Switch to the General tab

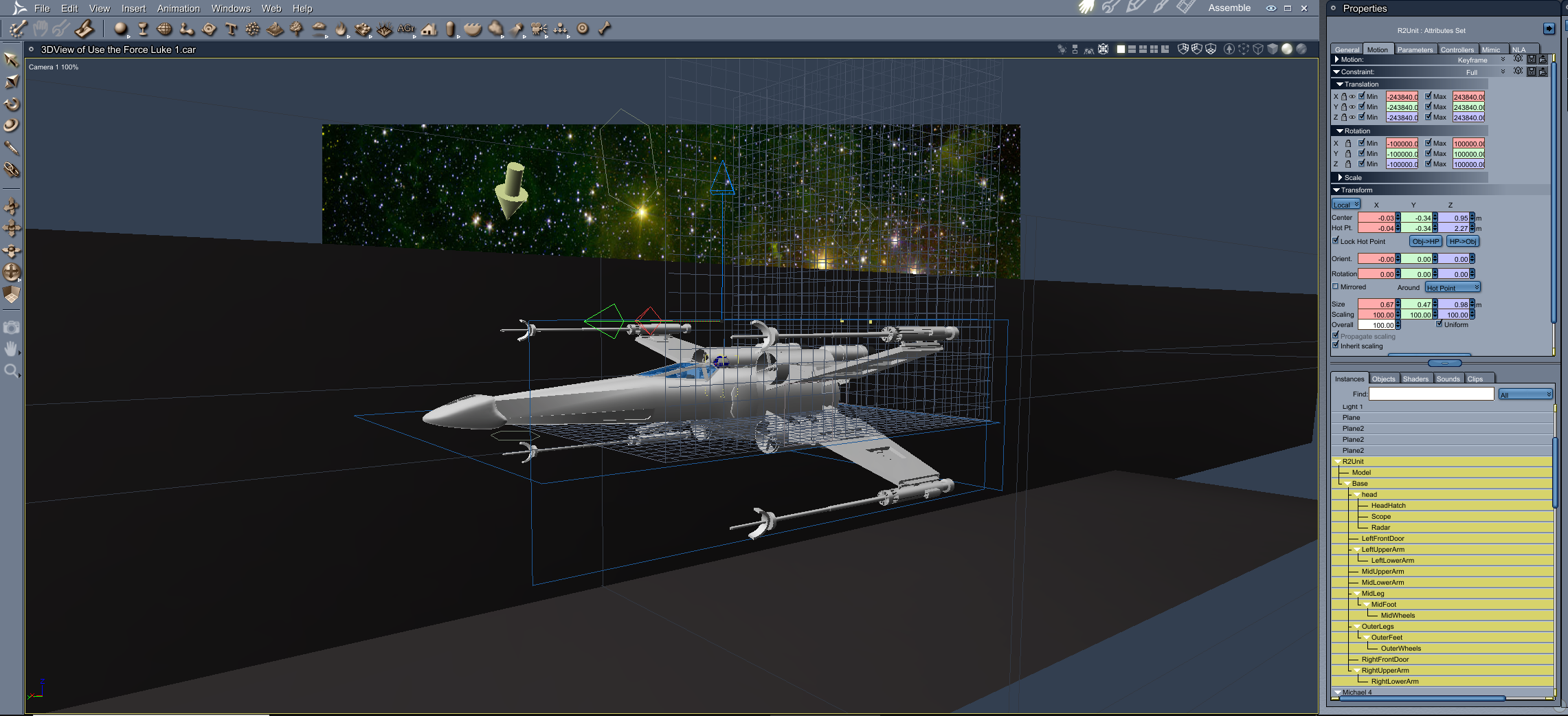[1347, 49]
